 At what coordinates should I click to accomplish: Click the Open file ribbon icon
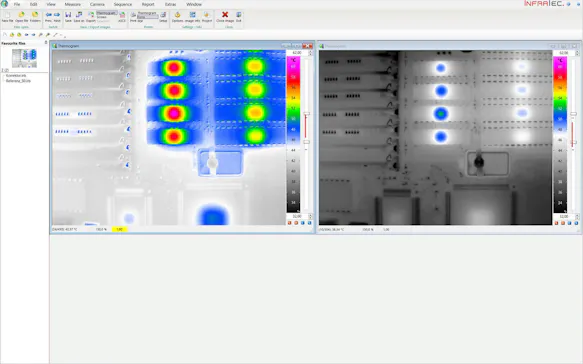click(22, 17)
